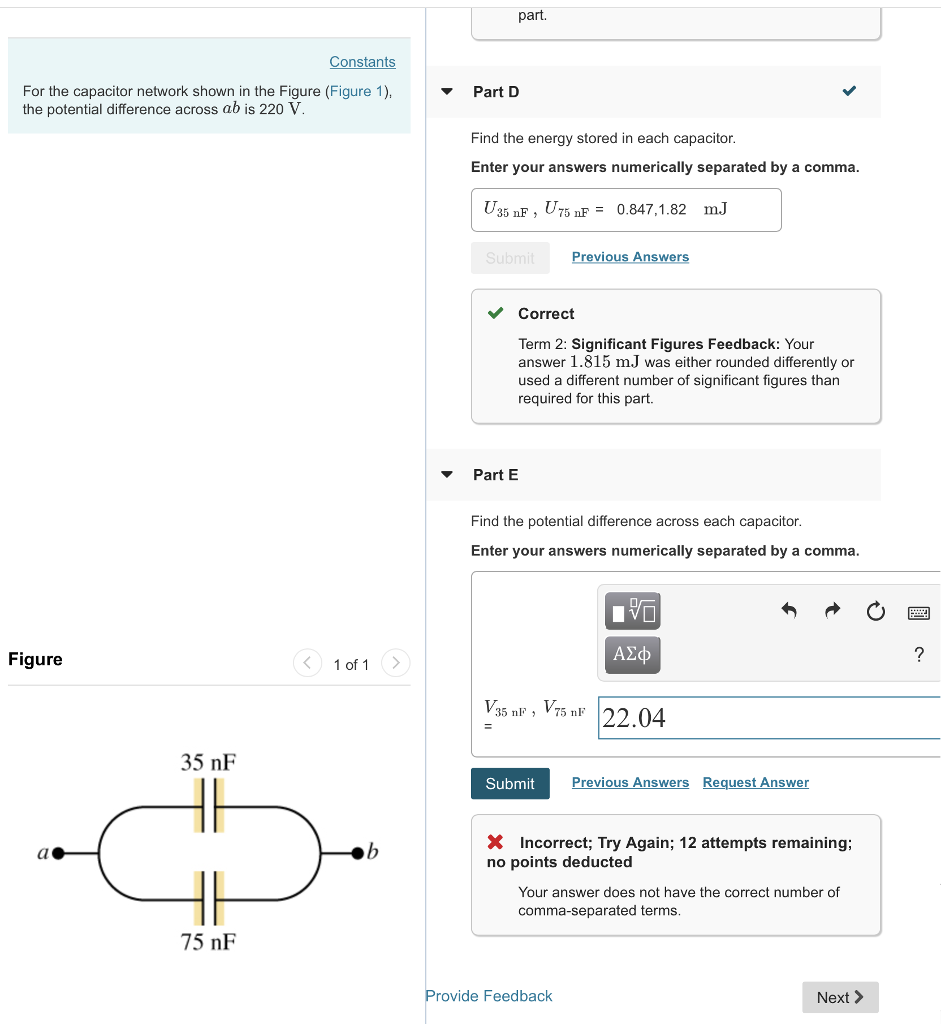Click Provide Feedback at the bottom
Screen dimensions: 941x1024
pyautogui.click(x=488, y=996)
